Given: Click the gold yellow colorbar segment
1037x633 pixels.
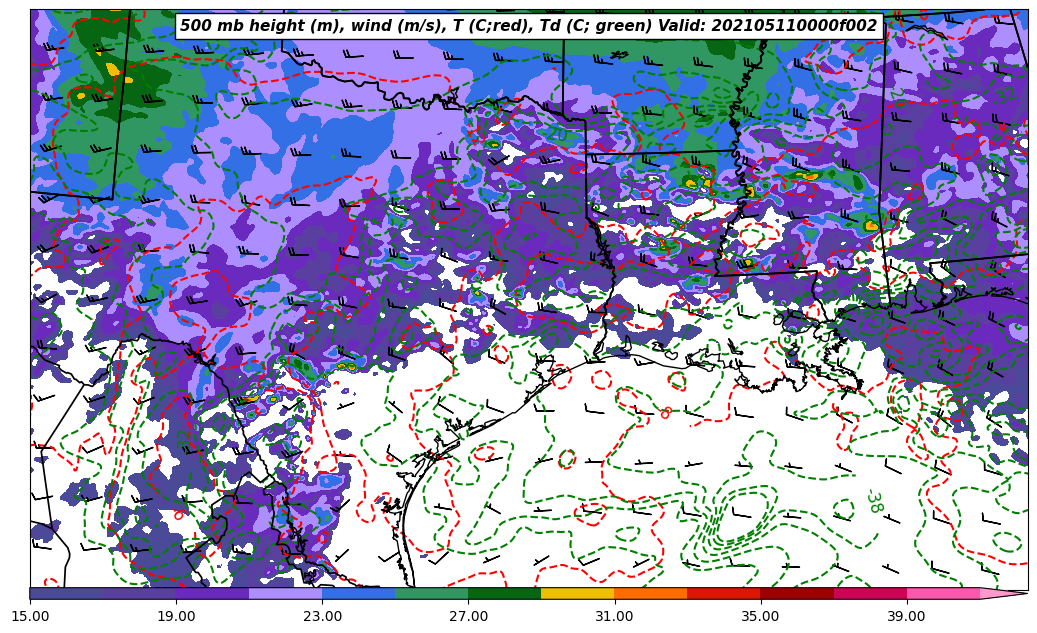Looking at the screenshot, I should coord(577,593).
